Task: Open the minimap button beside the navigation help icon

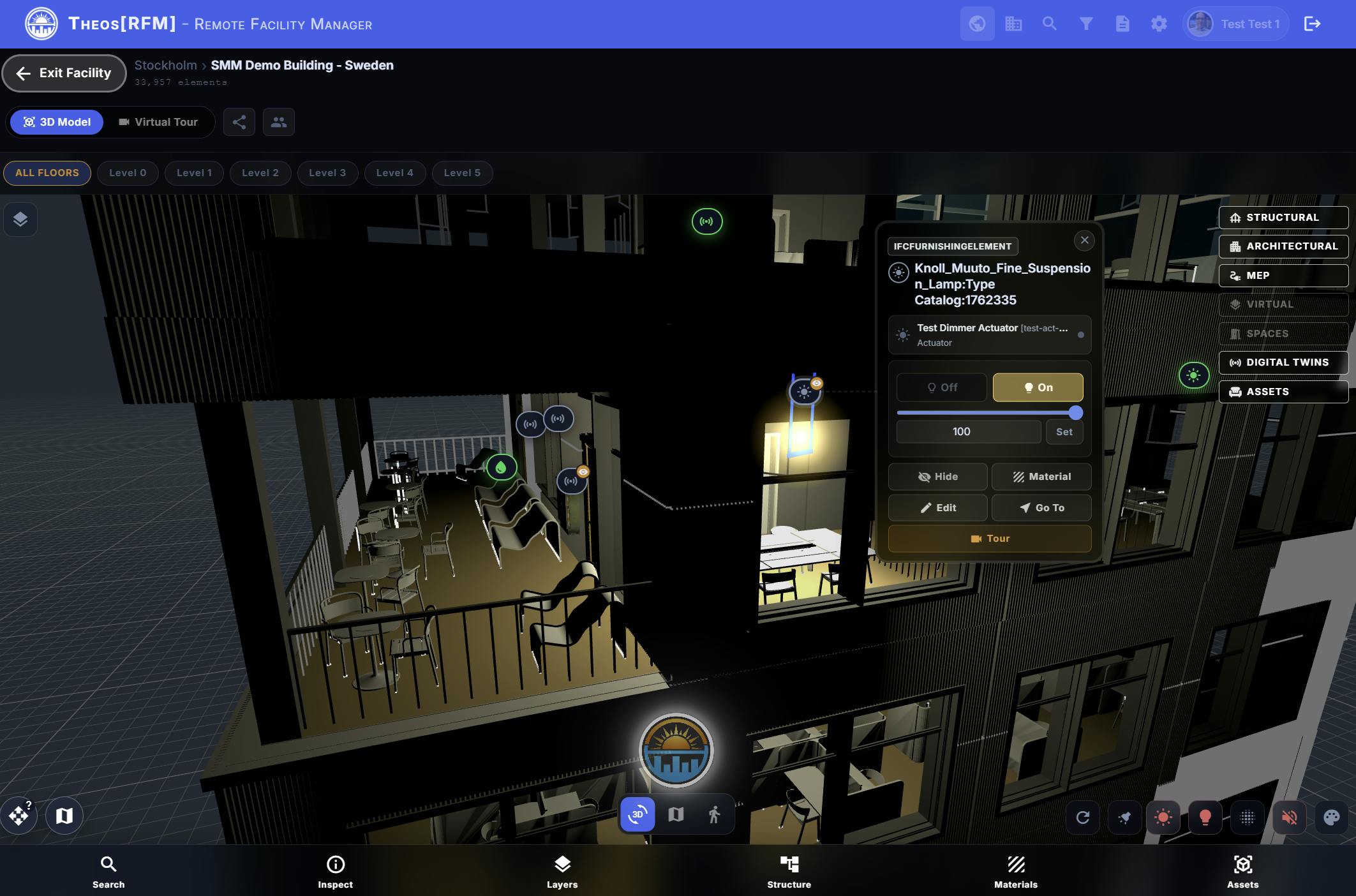Action: click(64, 816)
